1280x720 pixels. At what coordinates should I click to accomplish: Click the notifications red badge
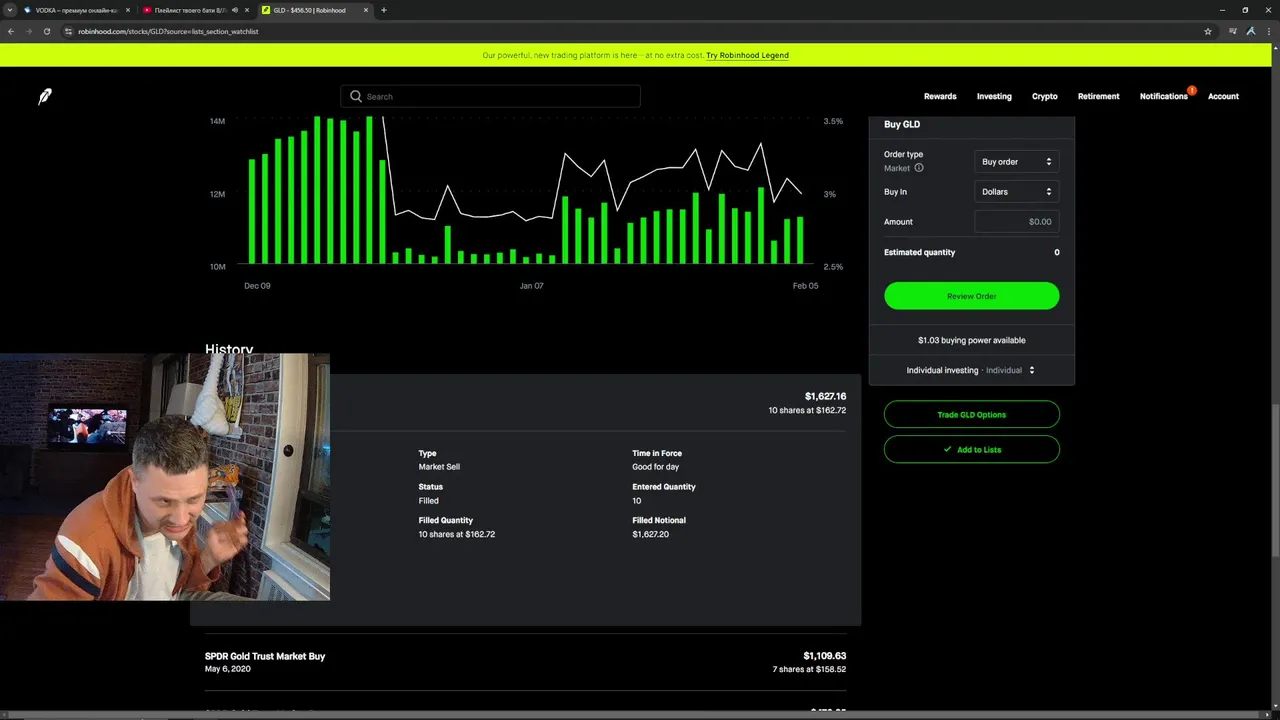tap(1192, 90)
